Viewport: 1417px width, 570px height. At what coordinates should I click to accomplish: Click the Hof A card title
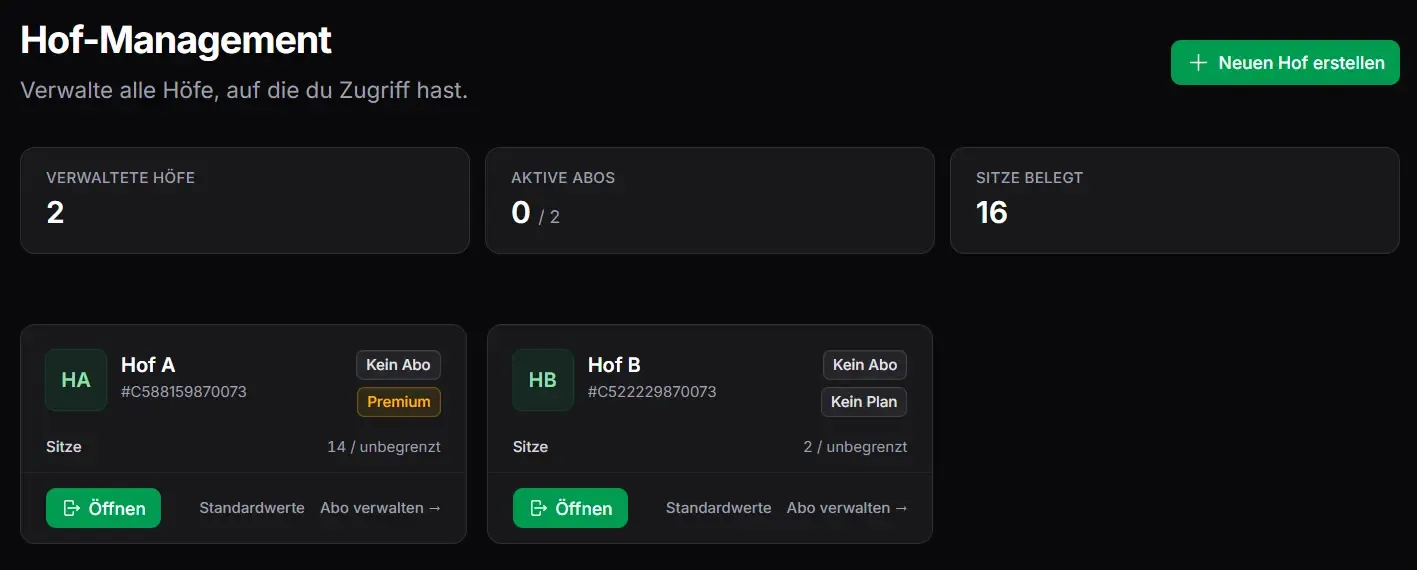tap(148, 365)
